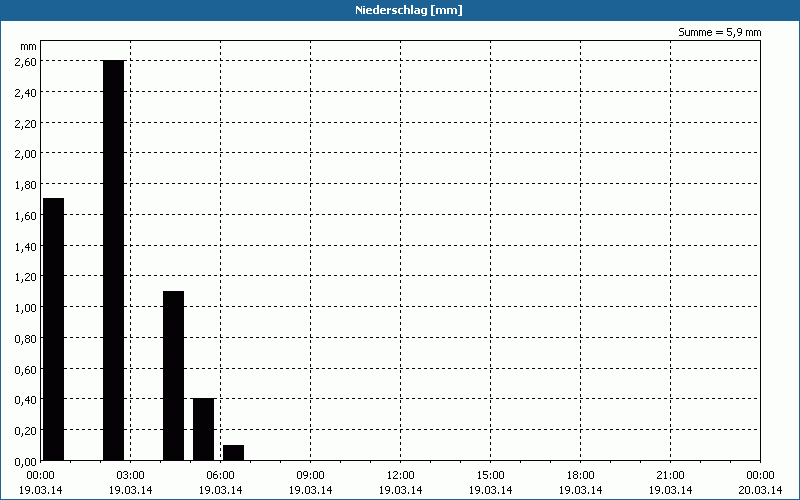Click the 18:00 time axis label
800x500 pixels.
581,476
